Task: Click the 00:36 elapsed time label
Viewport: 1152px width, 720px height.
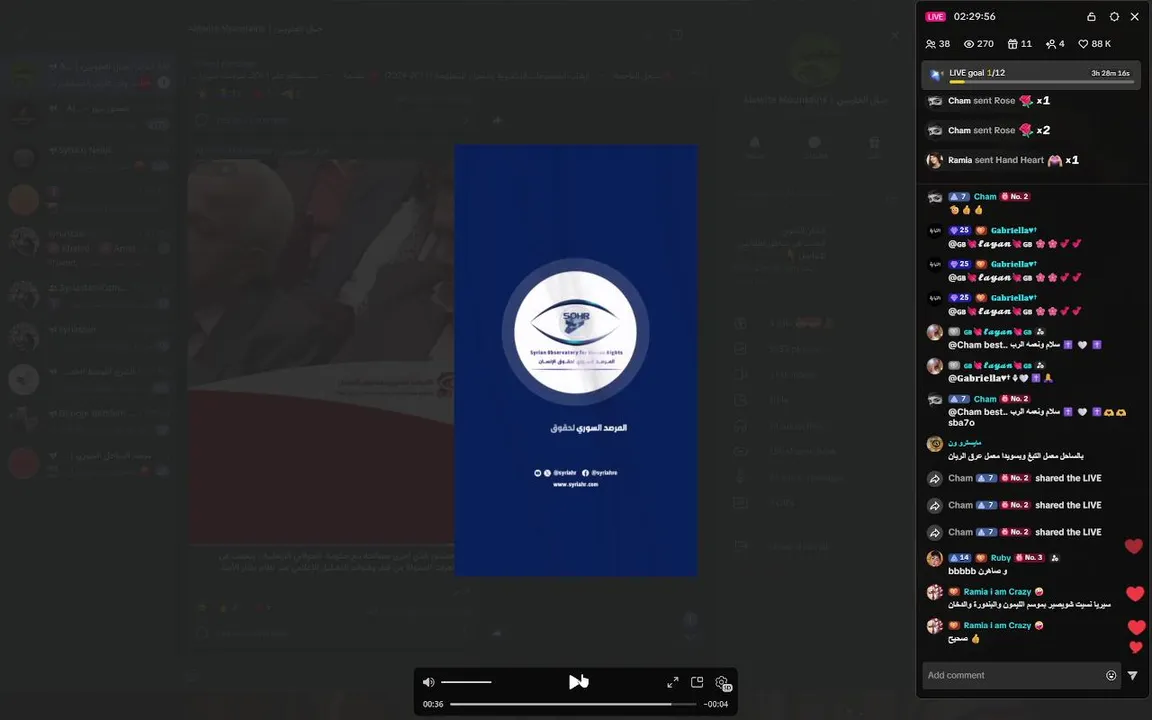Action: 433,704
